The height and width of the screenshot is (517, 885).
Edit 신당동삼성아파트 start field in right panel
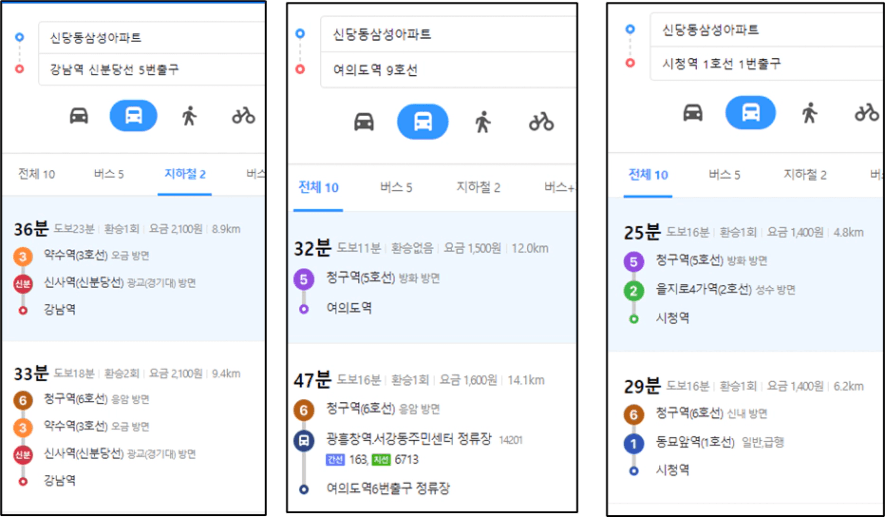767,30
